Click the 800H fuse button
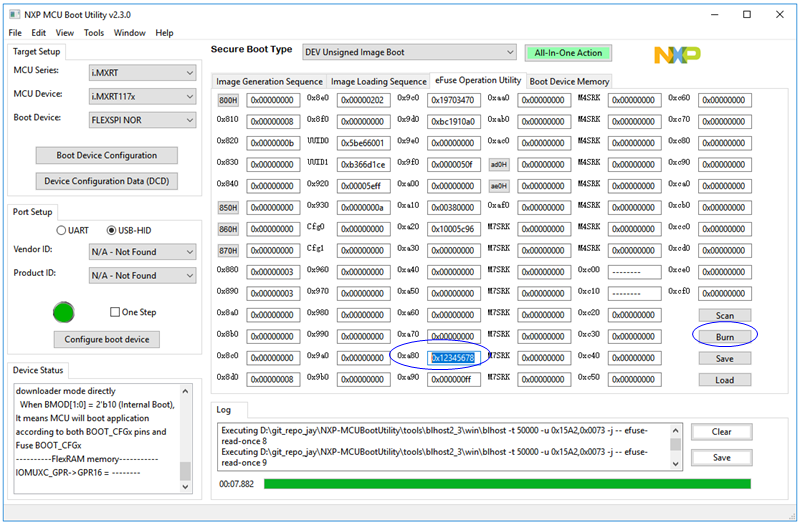 (228, 101)
